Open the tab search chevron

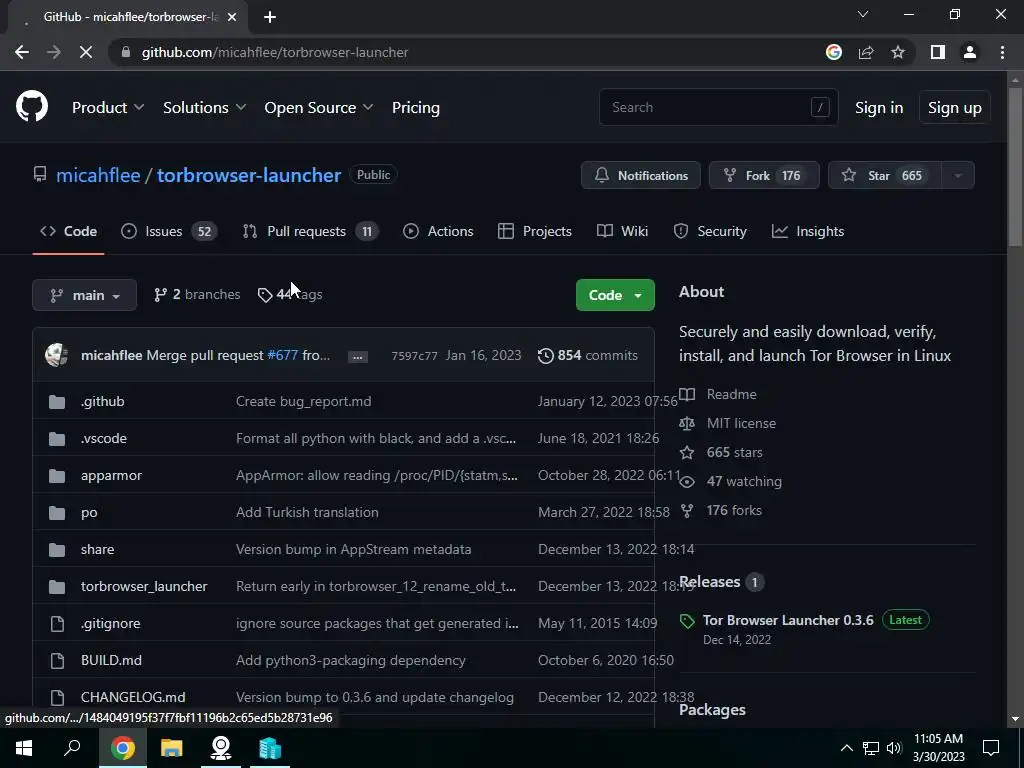pos(863,14)
